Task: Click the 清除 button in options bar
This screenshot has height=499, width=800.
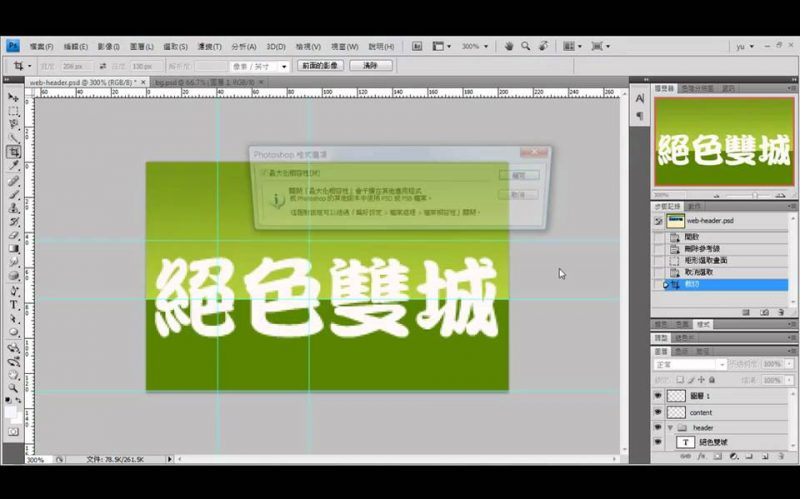Action: click(x=370, y=65)
